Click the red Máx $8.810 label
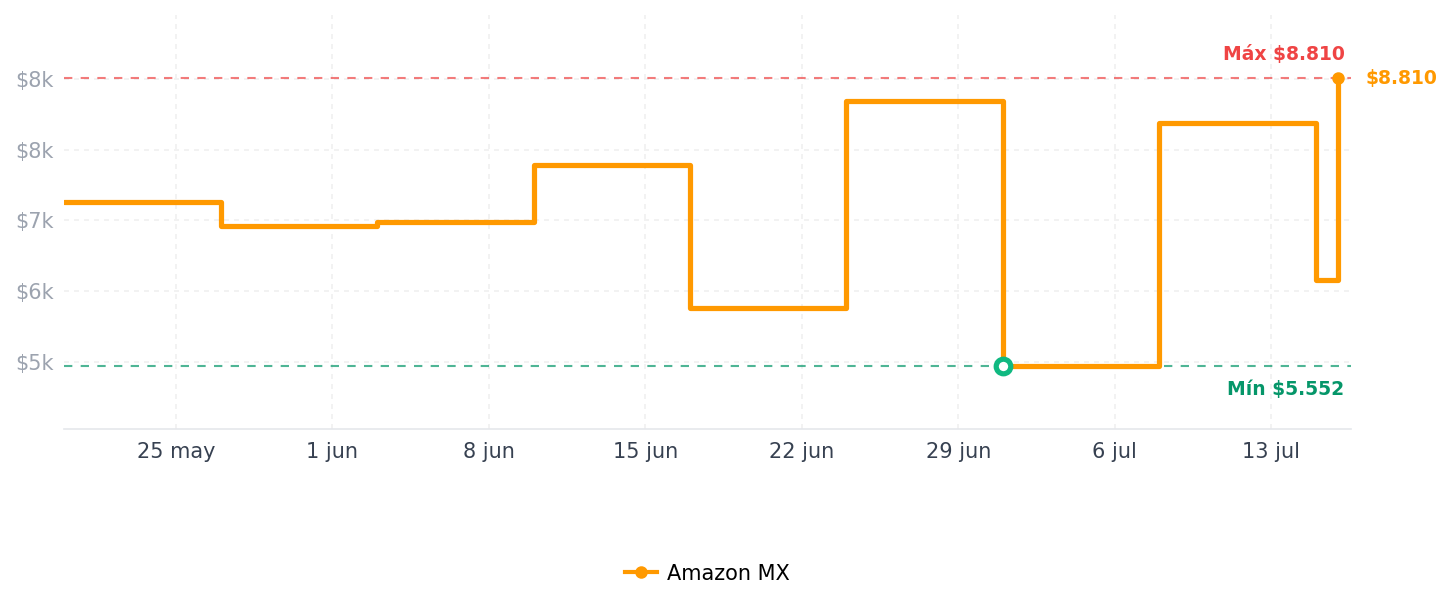 1283,54
